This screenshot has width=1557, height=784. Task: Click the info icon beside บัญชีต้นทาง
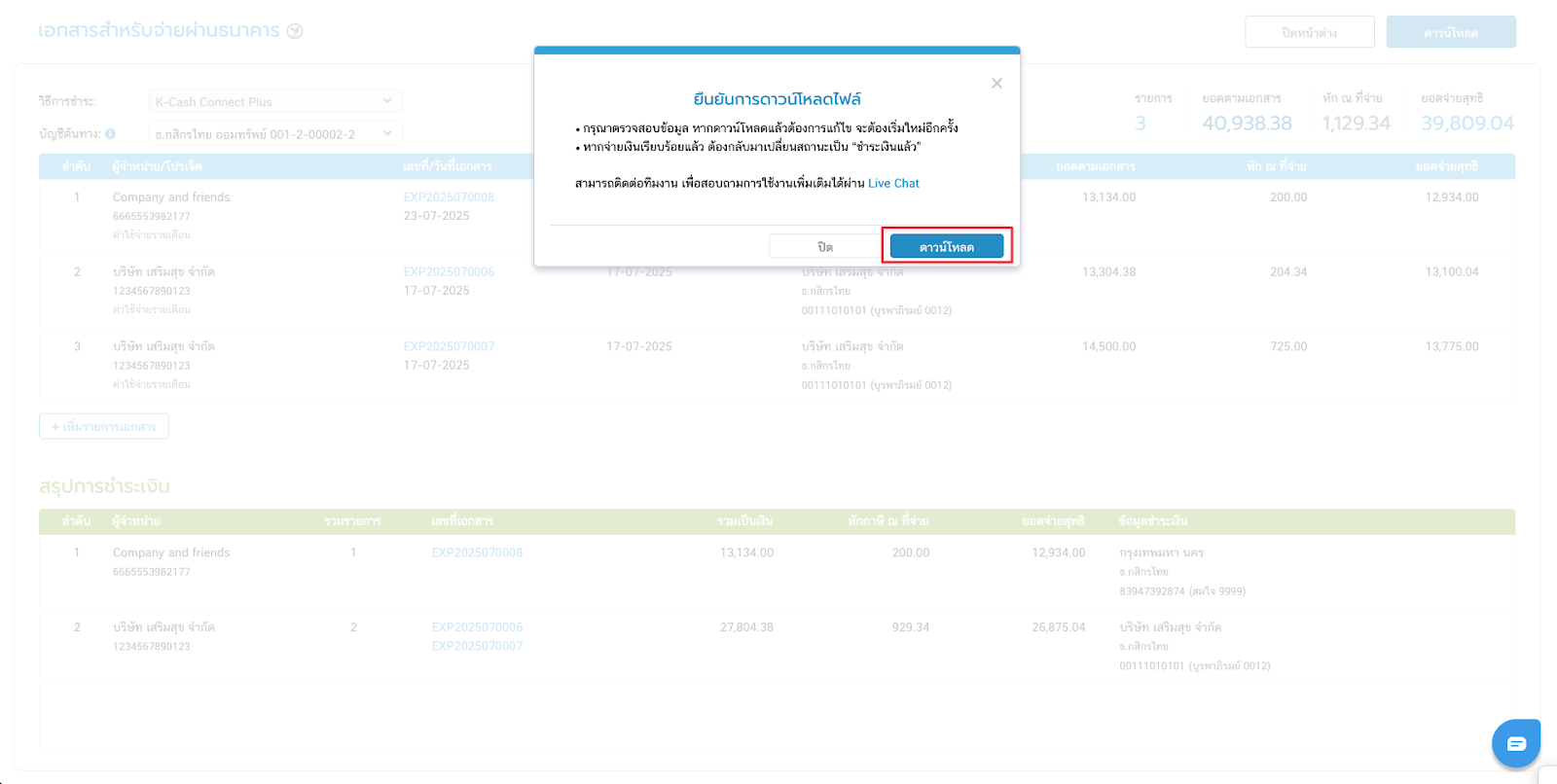110,134
